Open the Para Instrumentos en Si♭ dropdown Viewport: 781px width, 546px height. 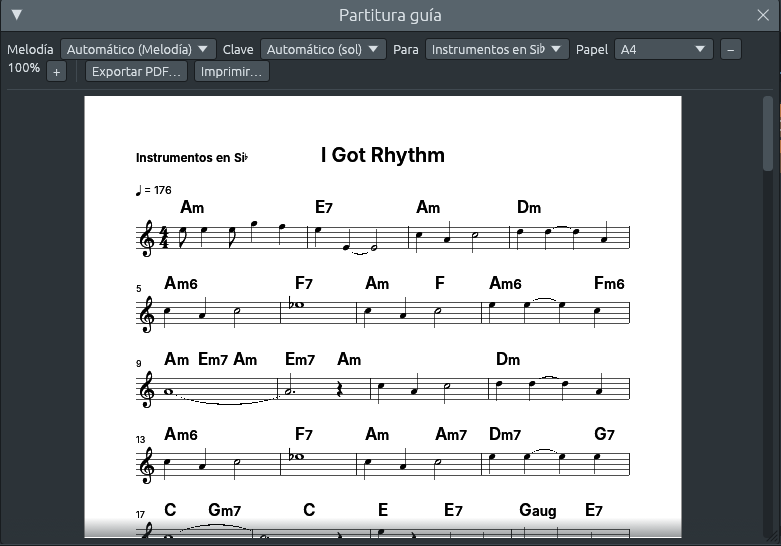pos(497,49)
